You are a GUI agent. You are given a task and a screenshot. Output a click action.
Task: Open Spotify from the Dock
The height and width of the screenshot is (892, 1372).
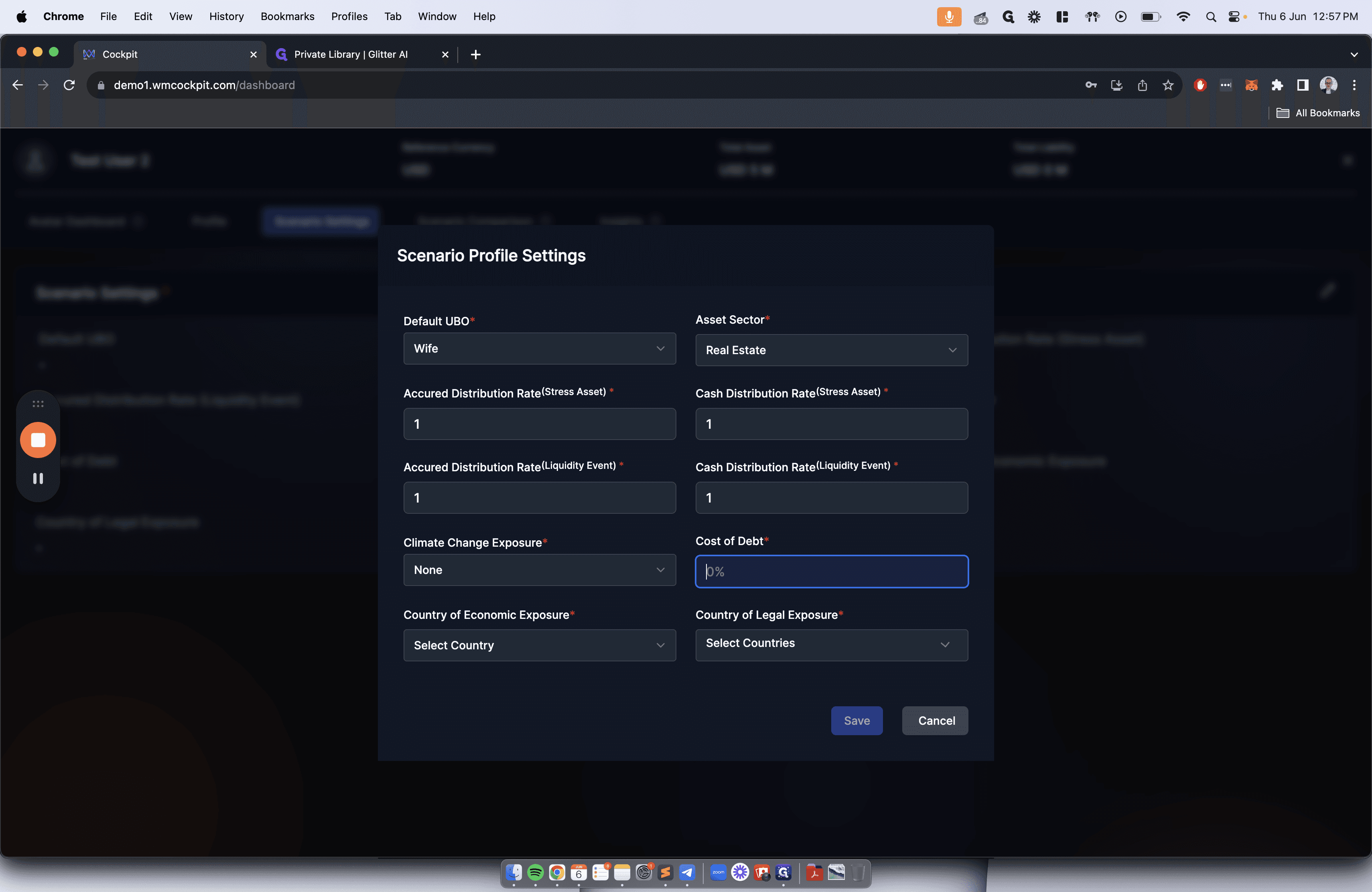click(536, 872)
